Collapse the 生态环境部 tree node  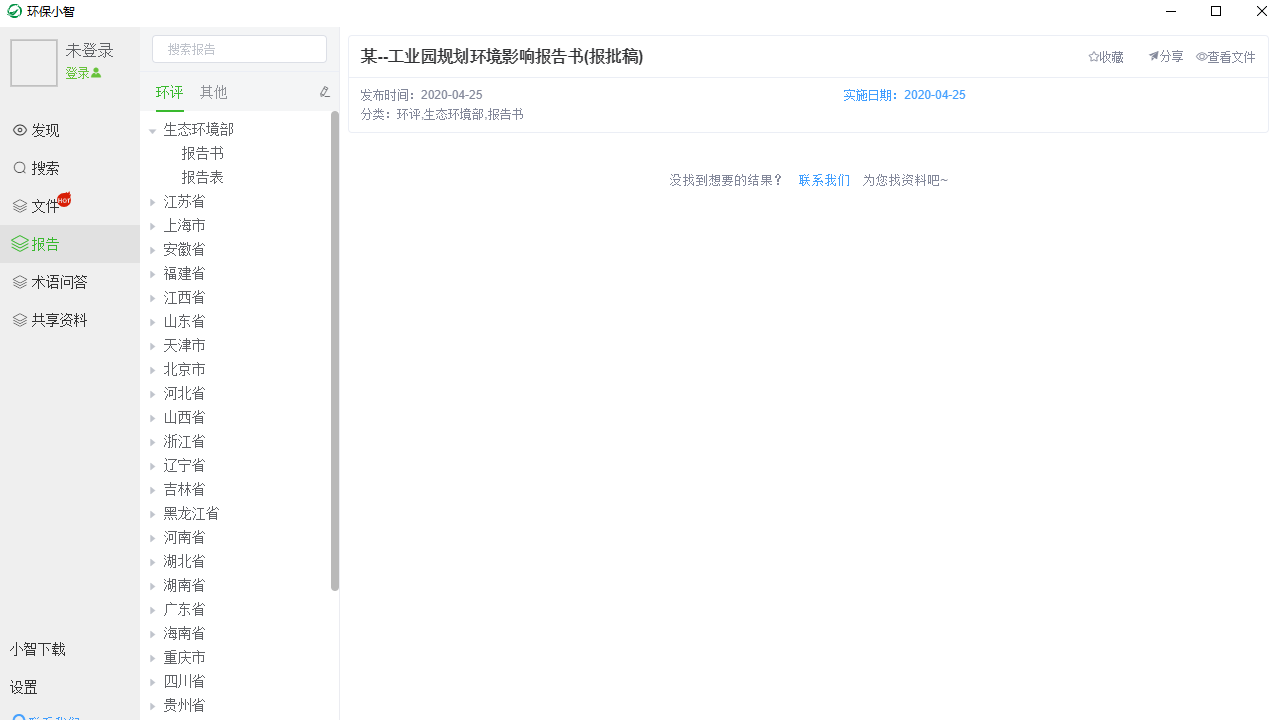150,129
